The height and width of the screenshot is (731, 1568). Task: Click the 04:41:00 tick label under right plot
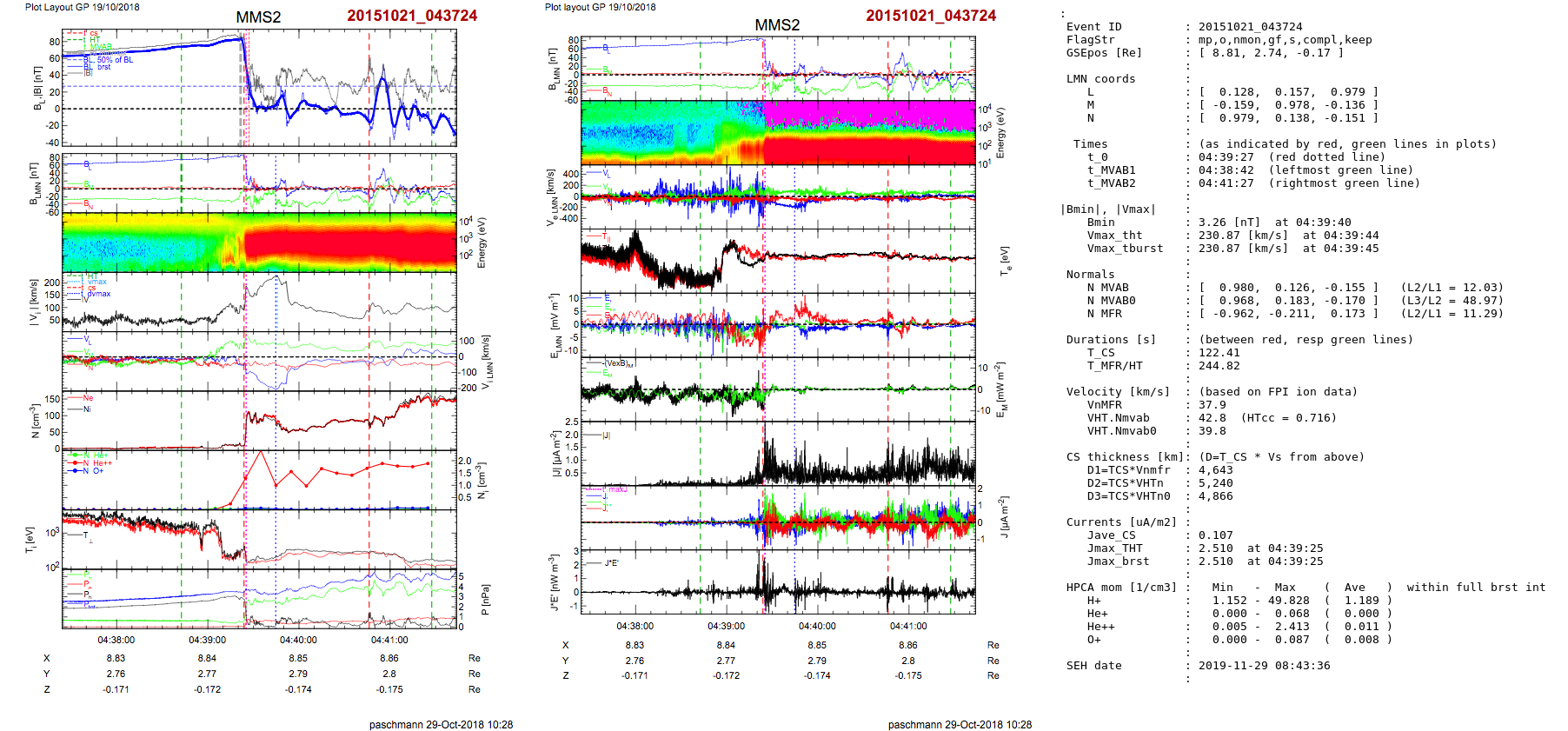907,626
